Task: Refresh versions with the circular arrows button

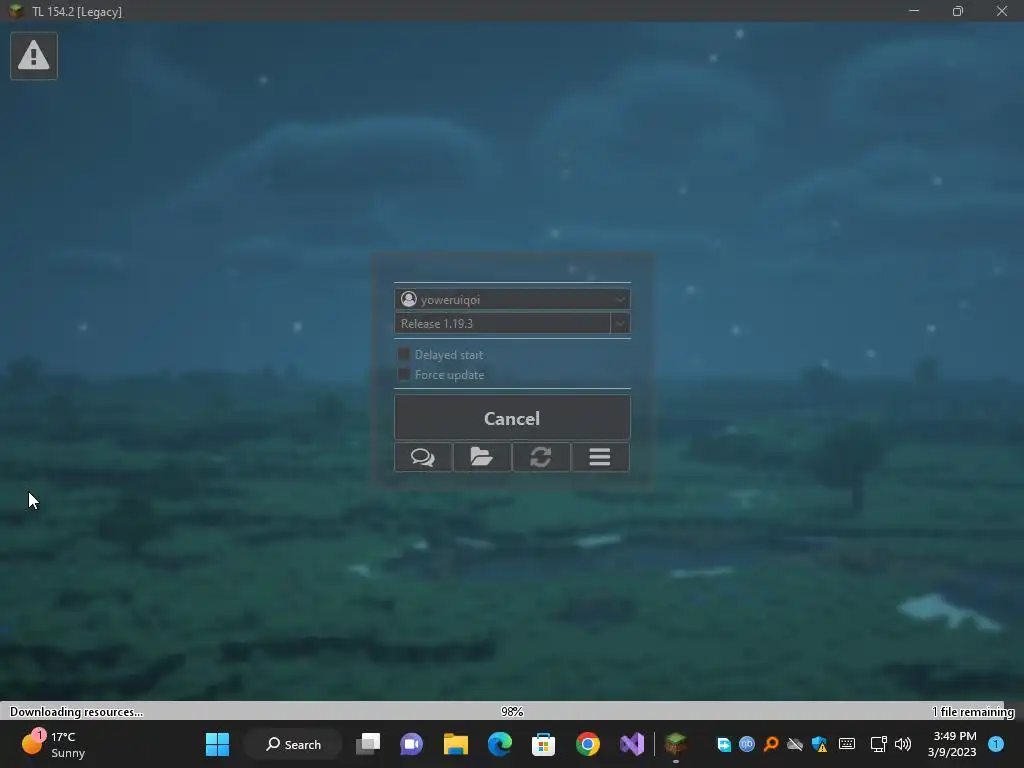Action: point(541,456)
